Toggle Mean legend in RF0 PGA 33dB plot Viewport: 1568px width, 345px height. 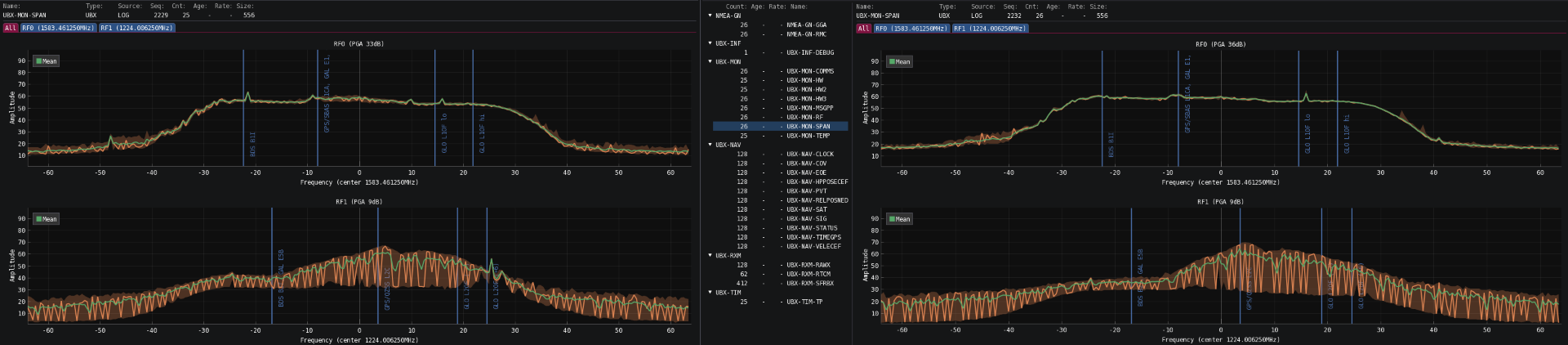(47, 61)
